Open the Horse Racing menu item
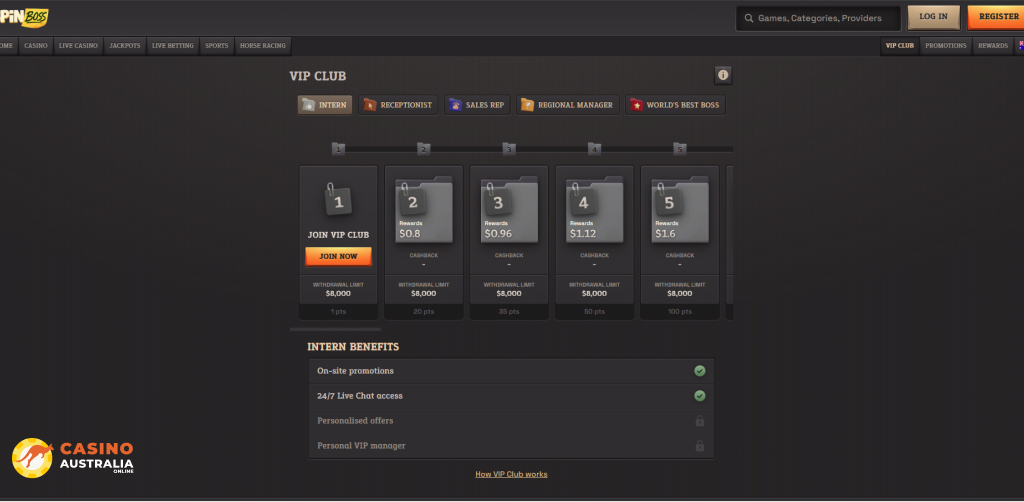Screen dimensions: 1024x502 263,46
